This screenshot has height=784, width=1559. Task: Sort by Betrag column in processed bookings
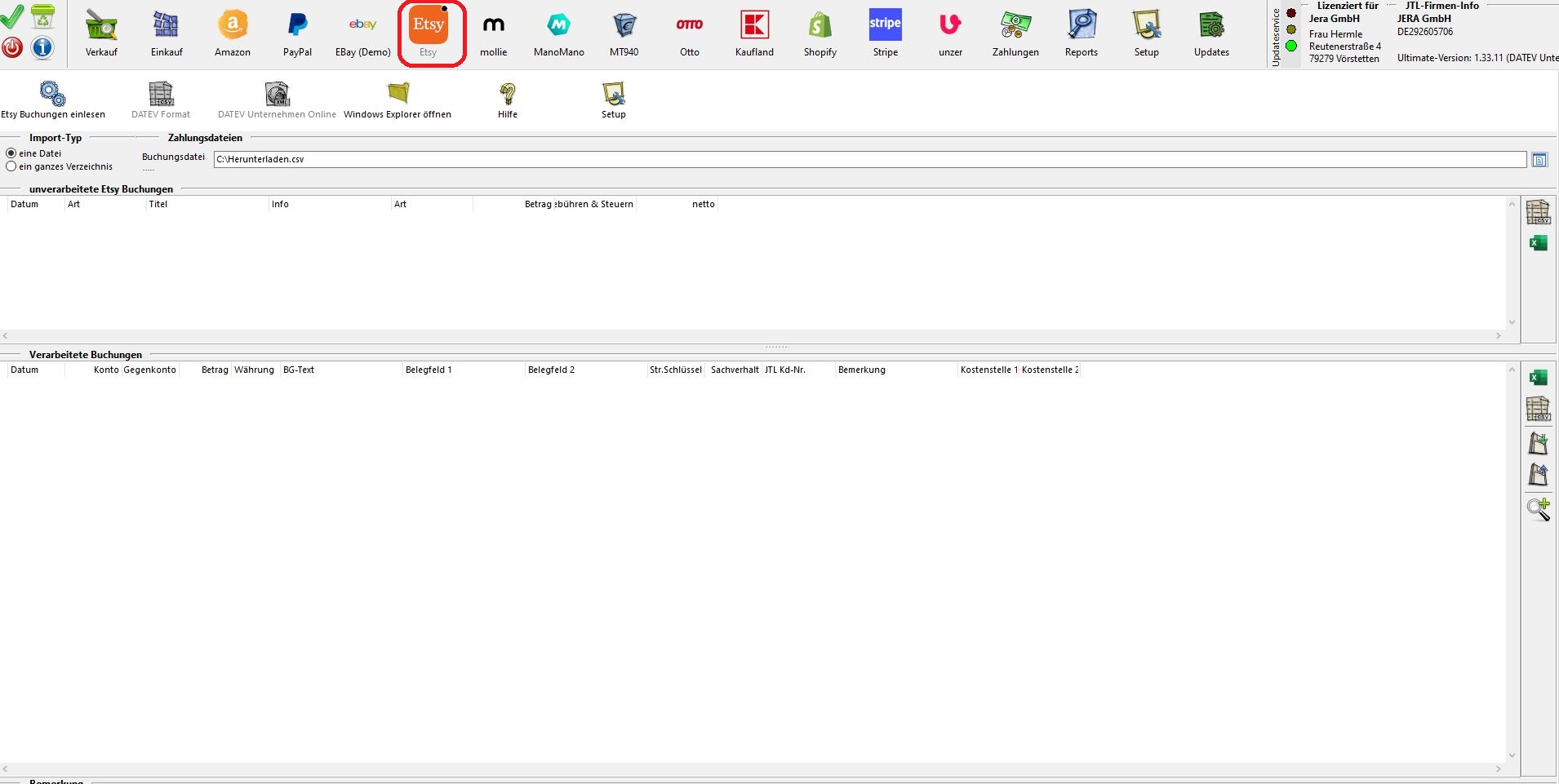pos(215,370)
